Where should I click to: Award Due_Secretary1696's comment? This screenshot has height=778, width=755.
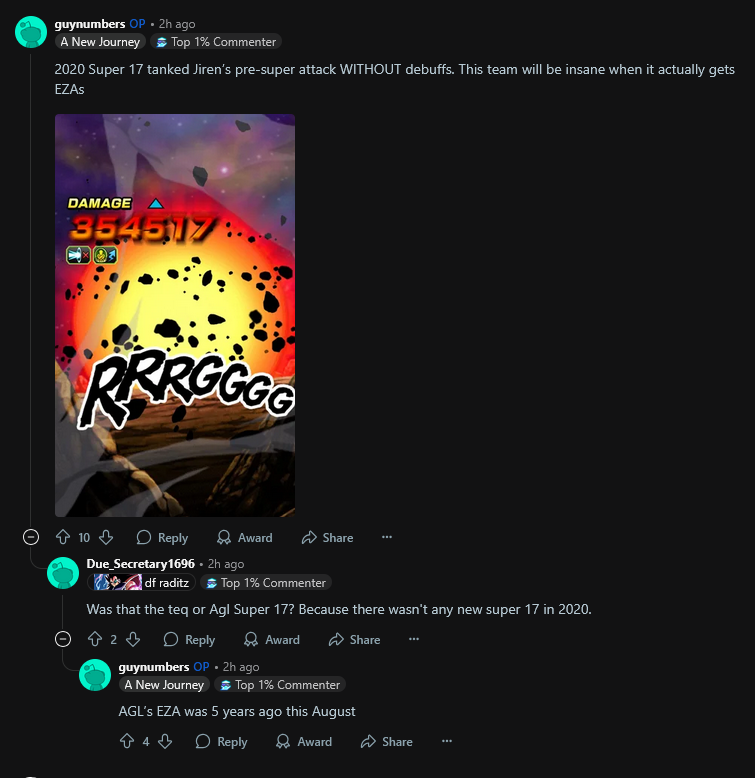tap(272, 640)
